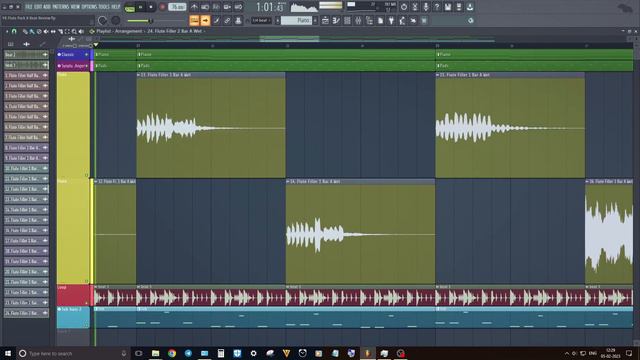
Task: Select the playlist slip tool
Action: click(53, 31)
